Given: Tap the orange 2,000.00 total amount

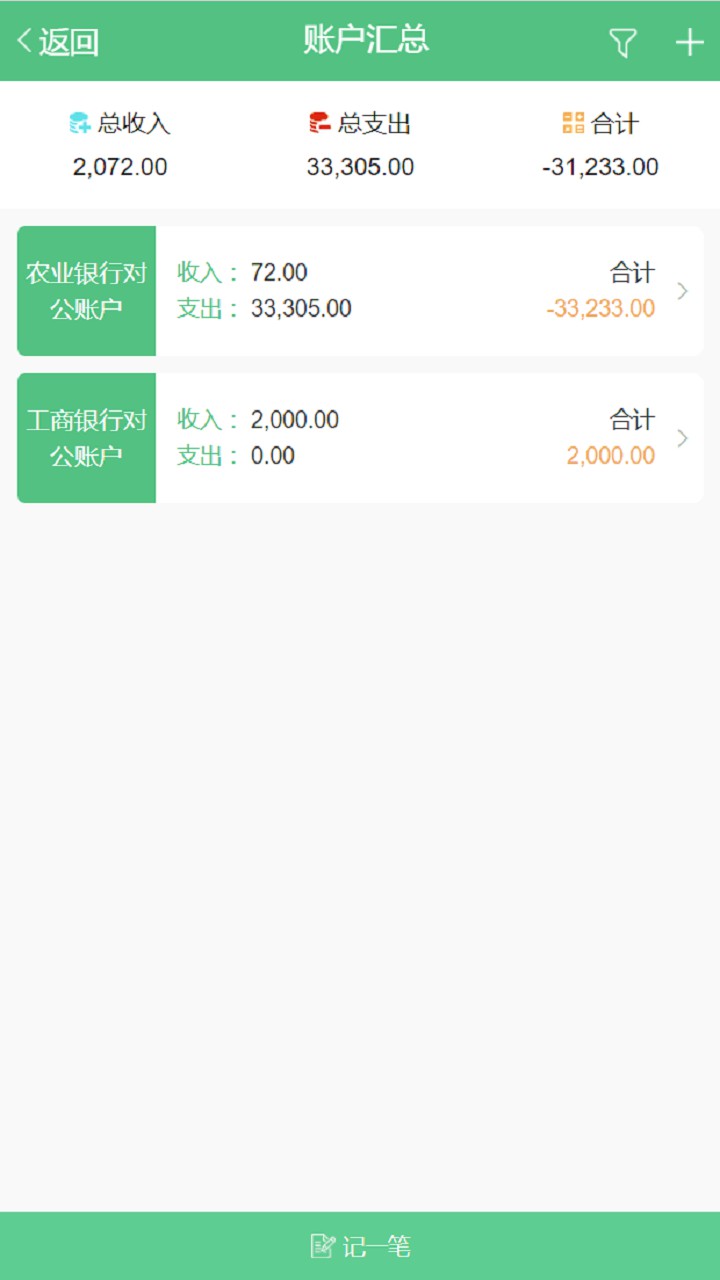Looking at the screenshot, I should point(611,456).
